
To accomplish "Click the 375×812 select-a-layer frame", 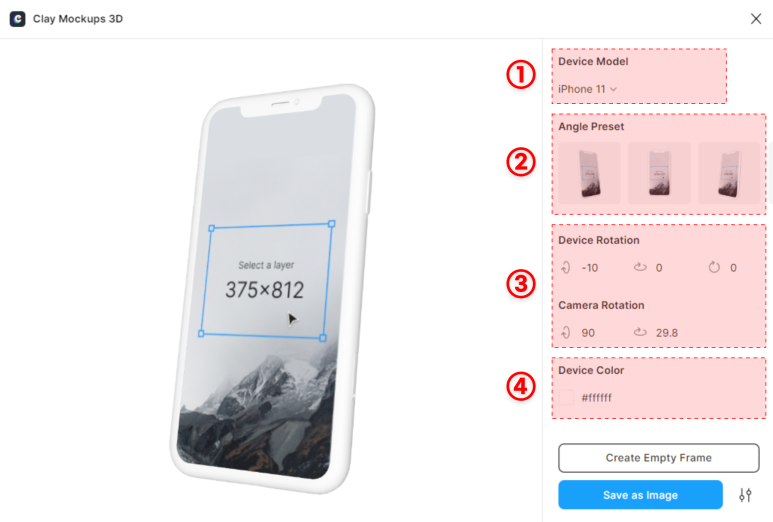I will pyautogui.click(x=266, y=280).
